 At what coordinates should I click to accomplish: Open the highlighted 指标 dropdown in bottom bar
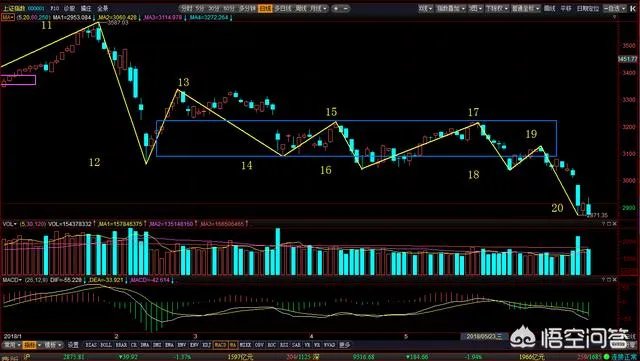pos(33,345)
